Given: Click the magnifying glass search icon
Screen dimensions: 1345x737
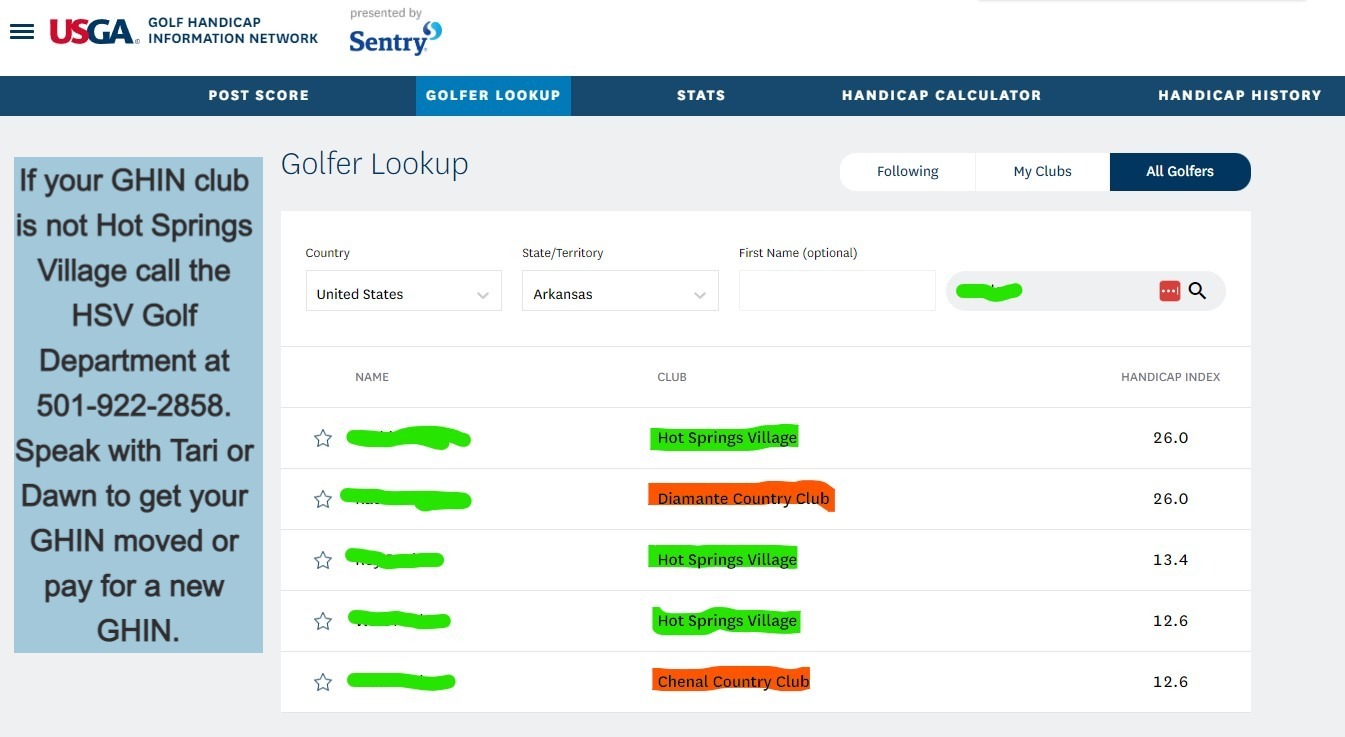Looking at the screenshot, I should coord(1197,291).
